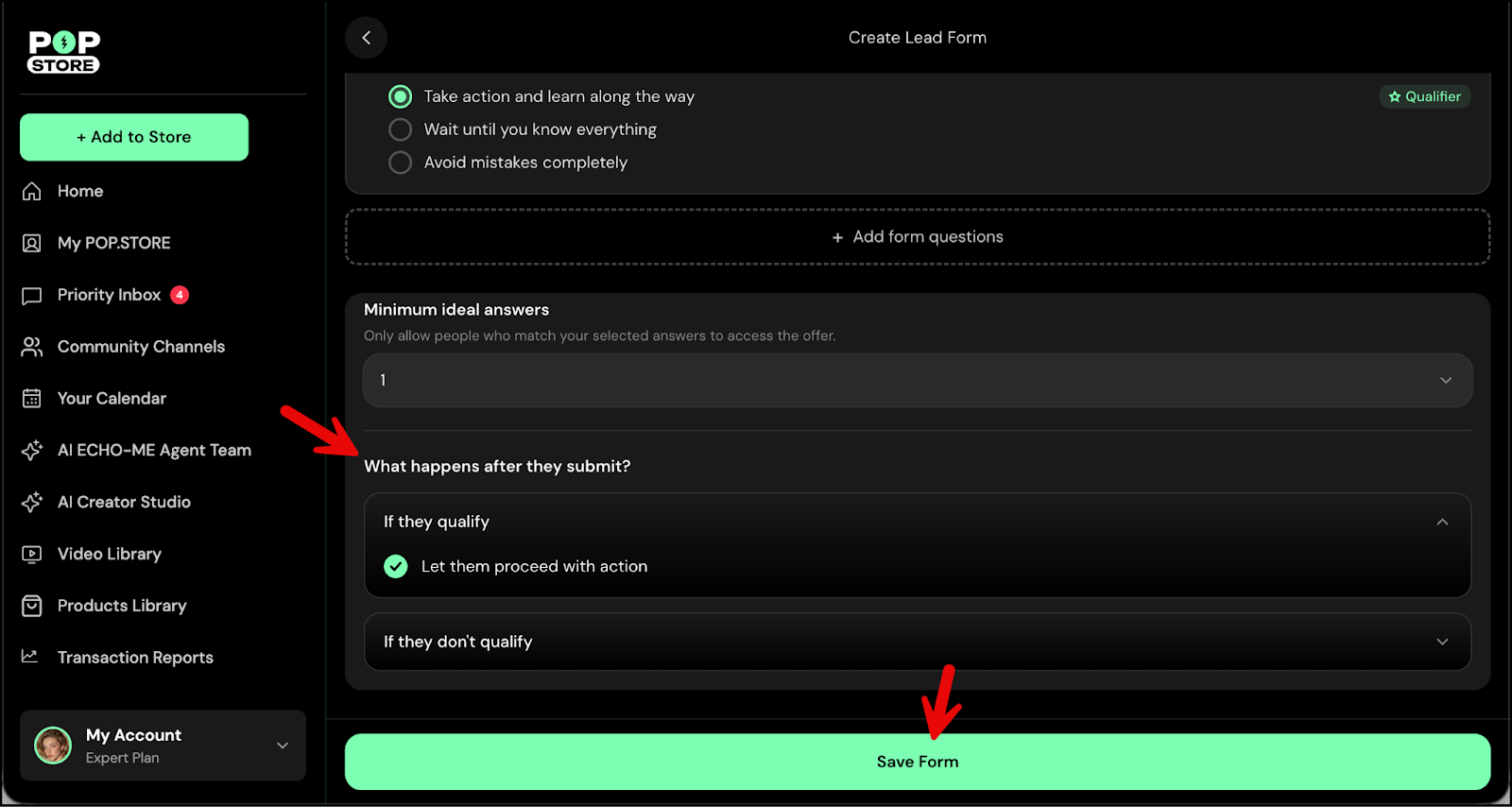Click the back arrow button
Viewport: 1512px width, 807px height.
click(x=367, y=38)
